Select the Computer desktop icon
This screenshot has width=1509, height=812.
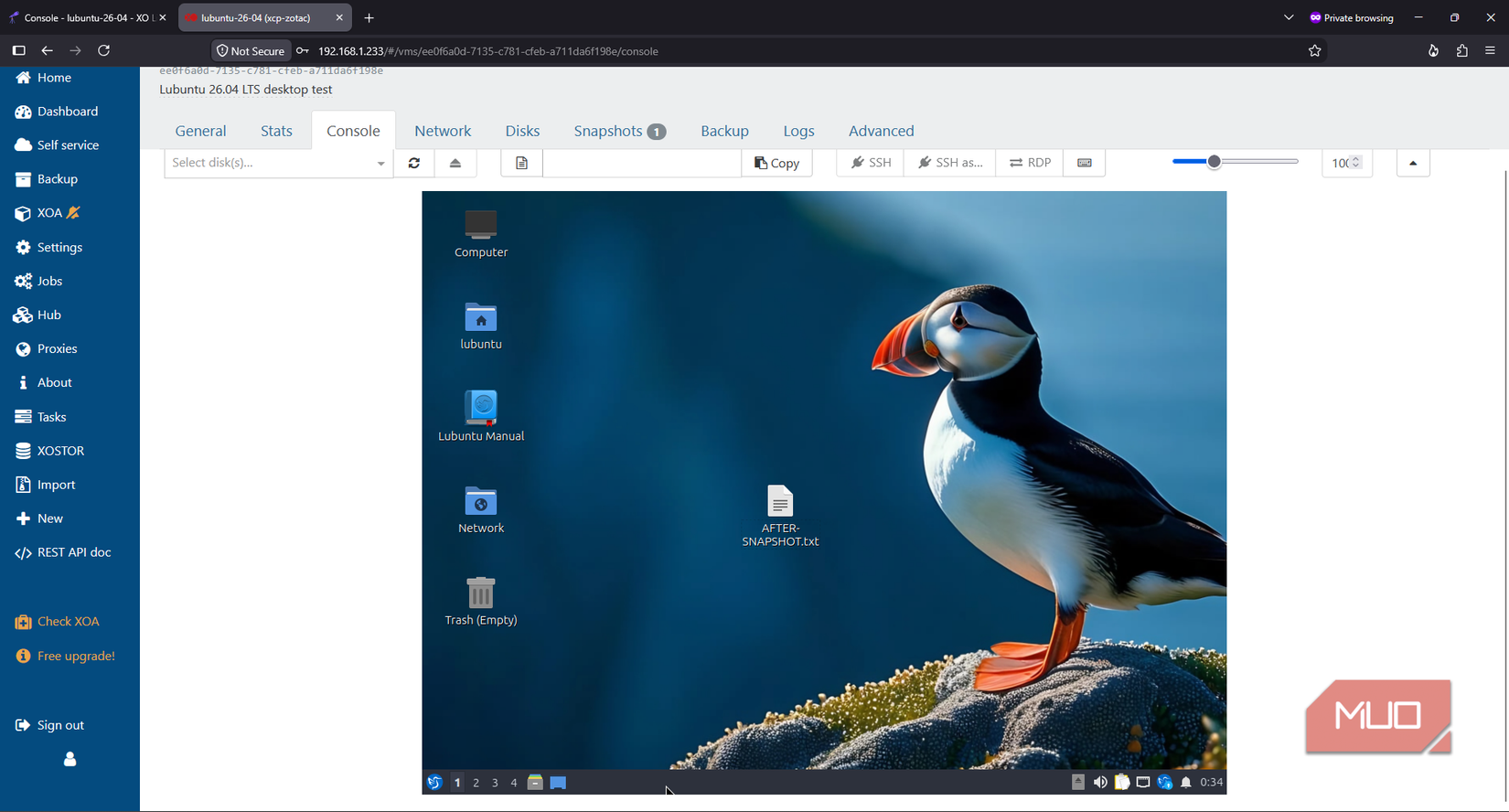(x=481, y=234)
